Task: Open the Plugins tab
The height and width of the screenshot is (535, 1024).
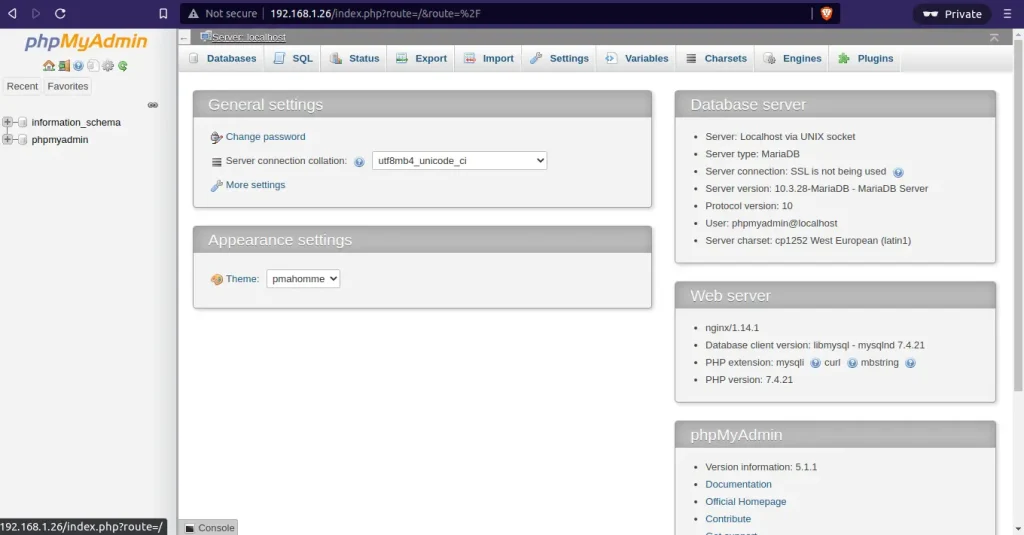Action: coord(865,58)
